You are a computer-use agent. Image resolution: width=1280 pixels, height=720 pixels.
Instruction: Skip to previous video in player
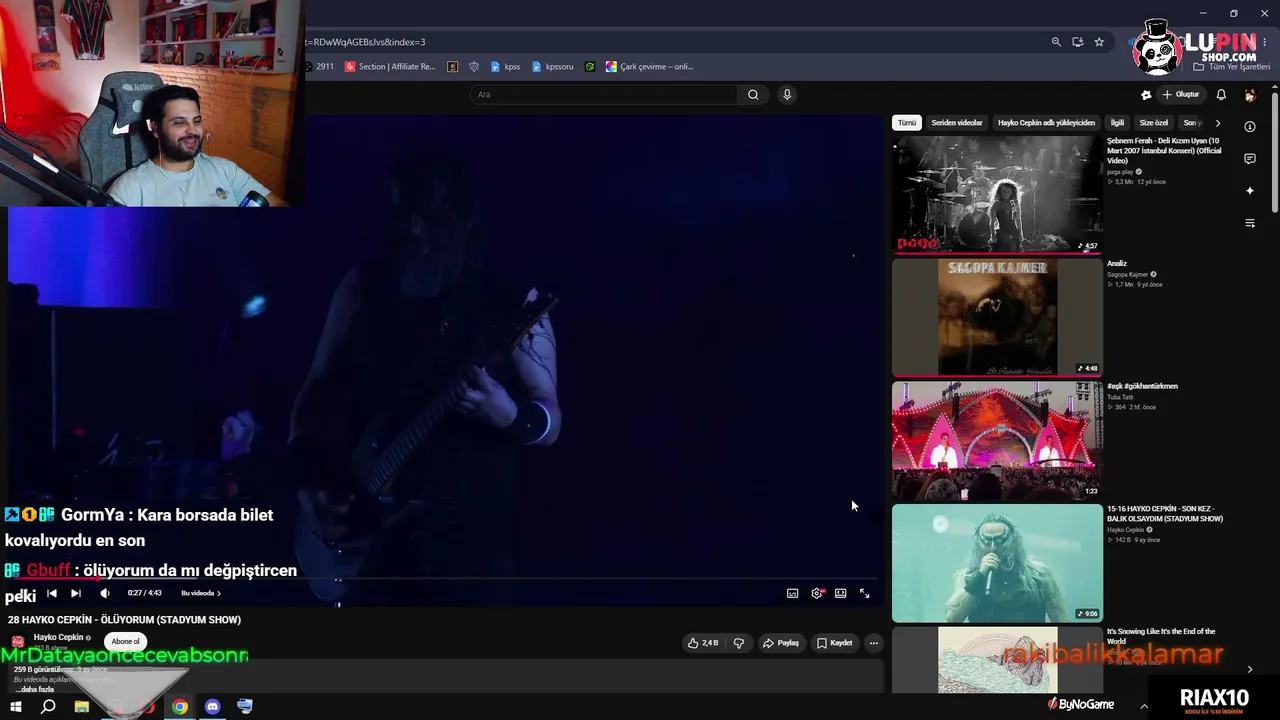point(52,593)
